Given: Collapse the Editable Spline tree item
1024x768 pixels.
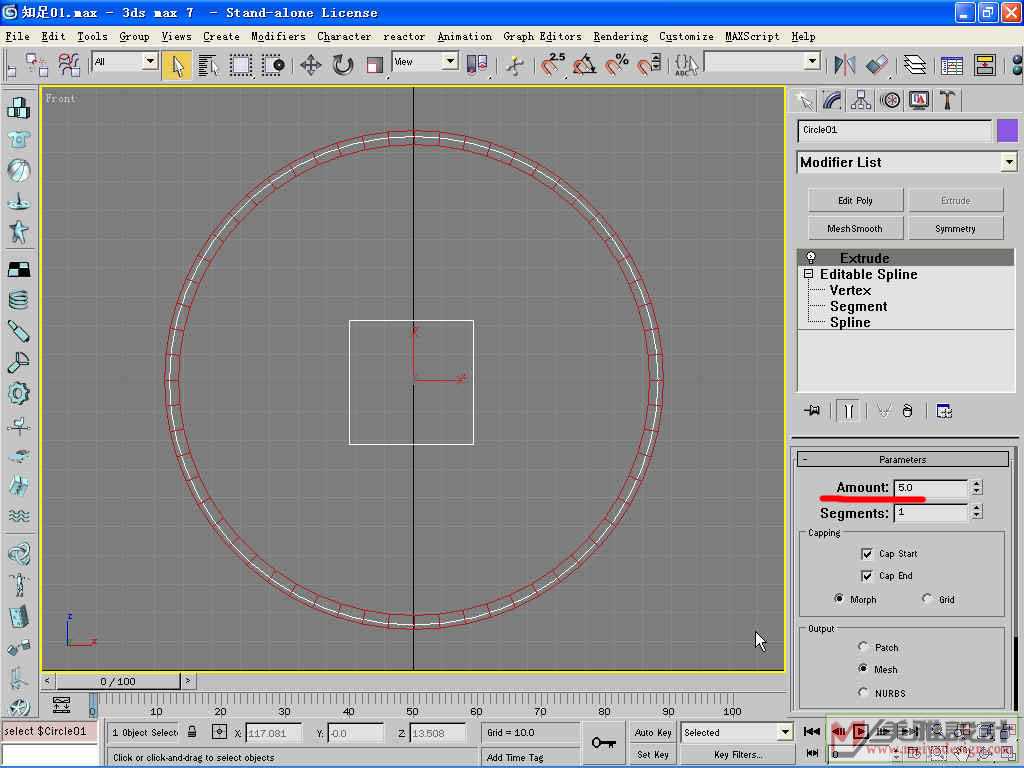Looking at the screenshot, I should click(809, 274).
